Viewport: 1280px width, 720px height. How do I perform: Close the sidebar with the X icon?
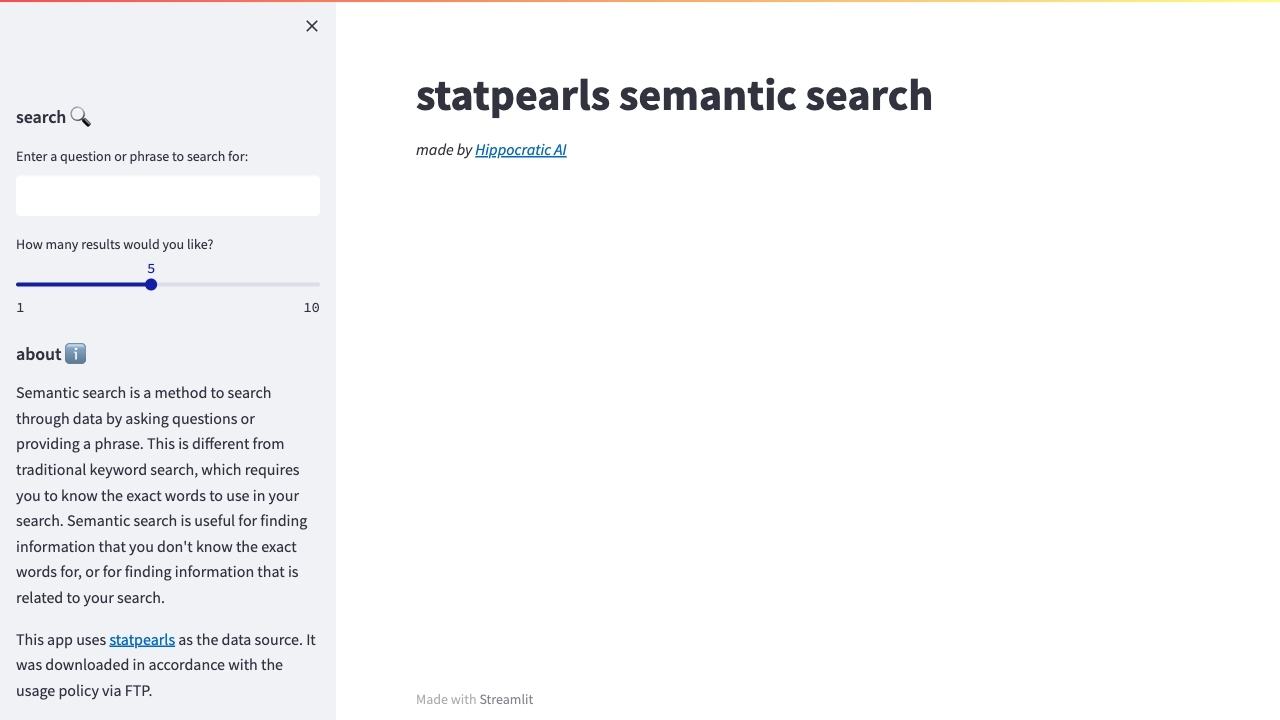(x=312, y=26)
